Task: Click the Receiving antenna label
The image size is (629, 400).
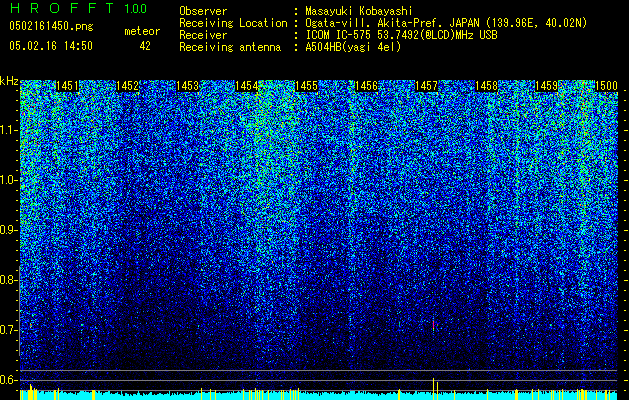Action: 230,47
